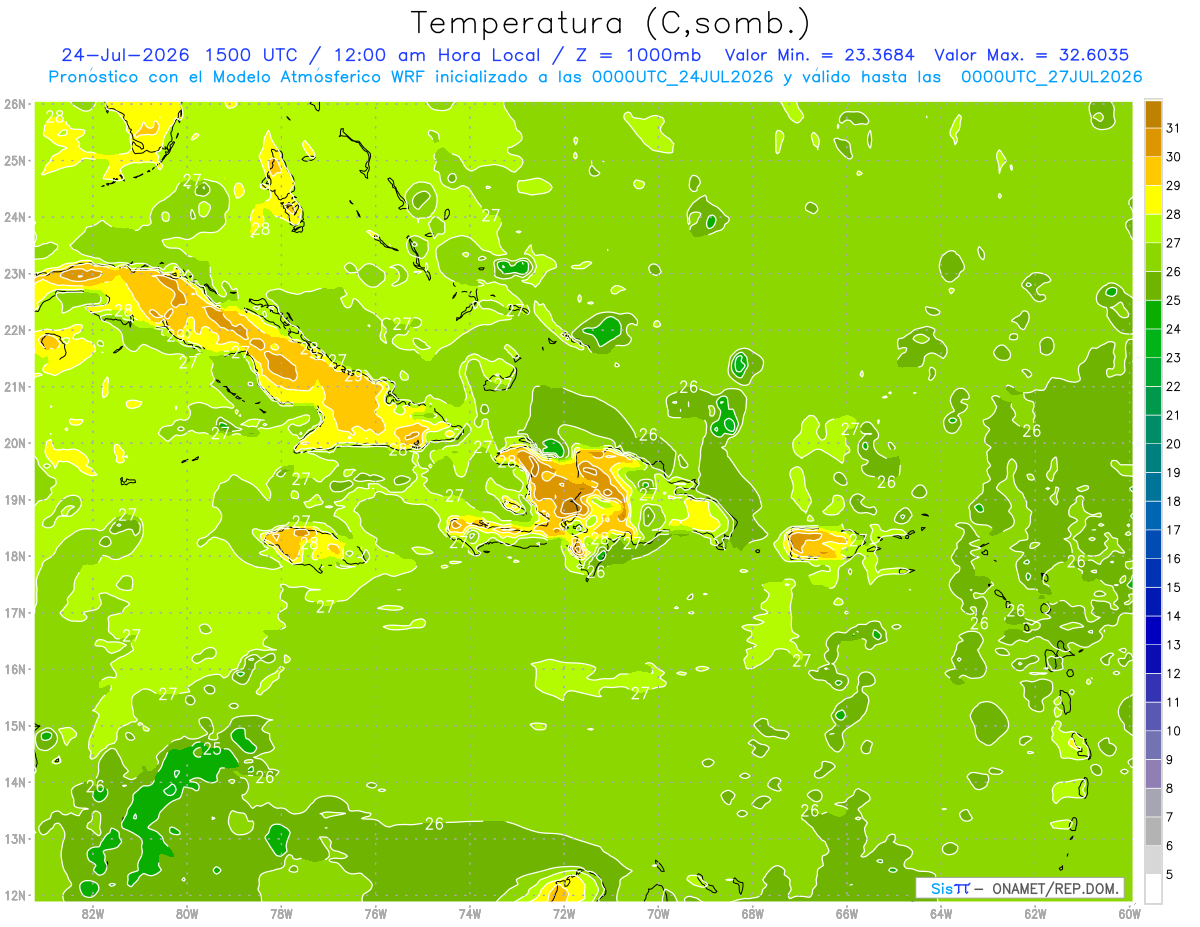
Task: Click the 66W longitude axis label
Action: click(x=846, y=913)
